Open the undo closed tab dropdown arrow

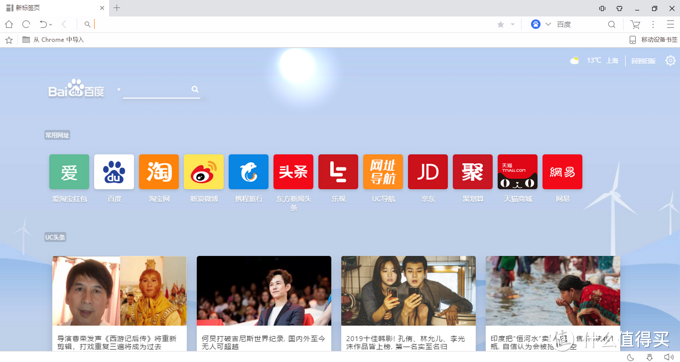51,25
